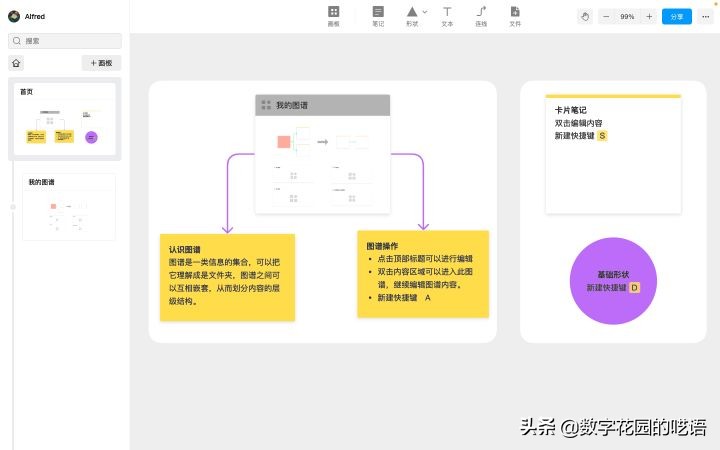Image resolution: width=720 pixels, height=450 pixels.
Task: Select the 笔记 note tool
Action: 378,16
